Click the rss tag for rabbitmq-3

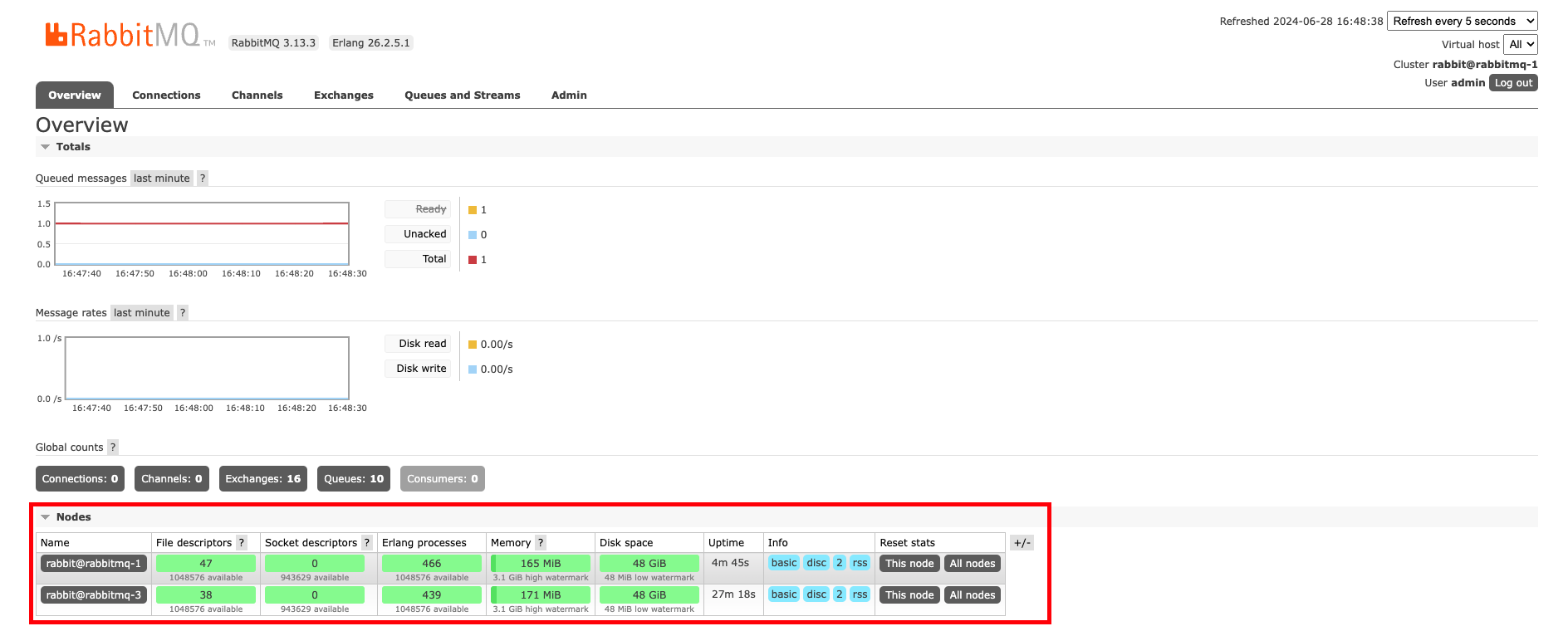click(860, 594)
